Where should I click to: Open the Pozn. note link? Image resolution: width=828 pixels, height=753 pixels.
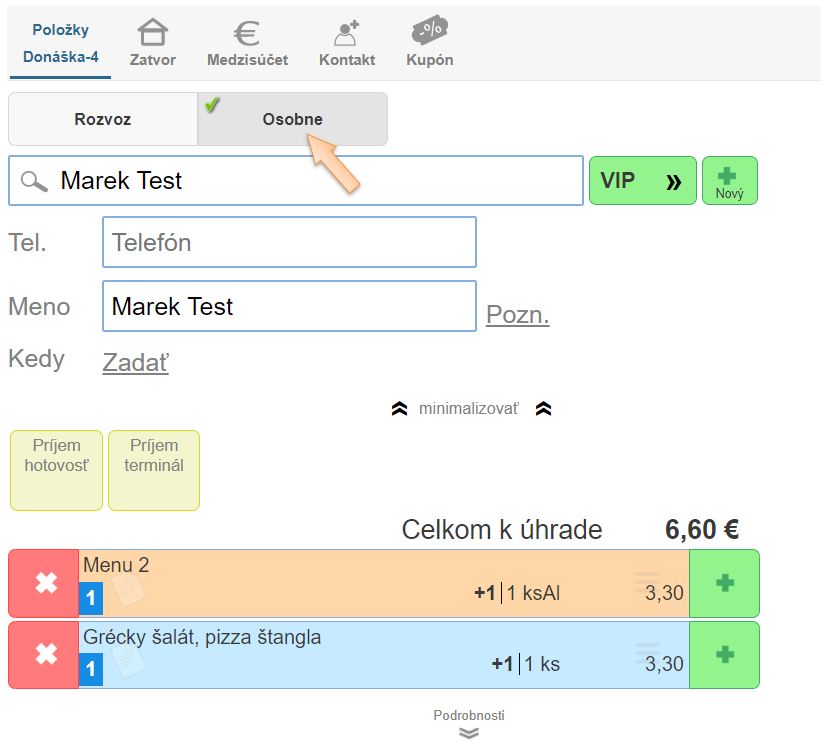click(x=517, y=316)
